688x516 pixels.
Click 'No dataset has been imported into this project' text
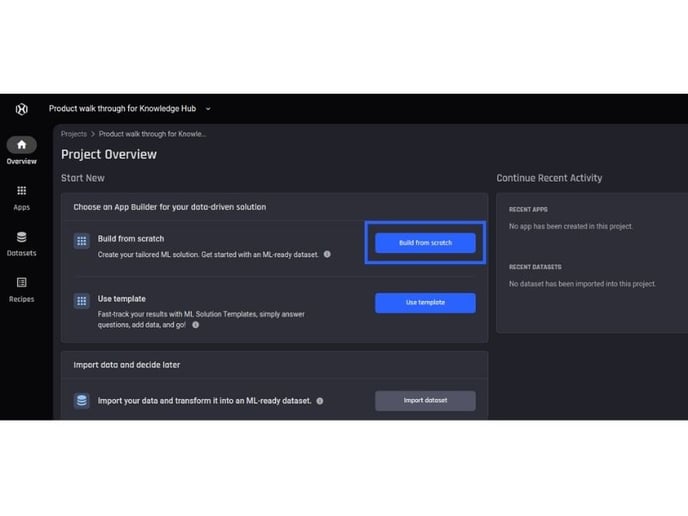[582, 284]
